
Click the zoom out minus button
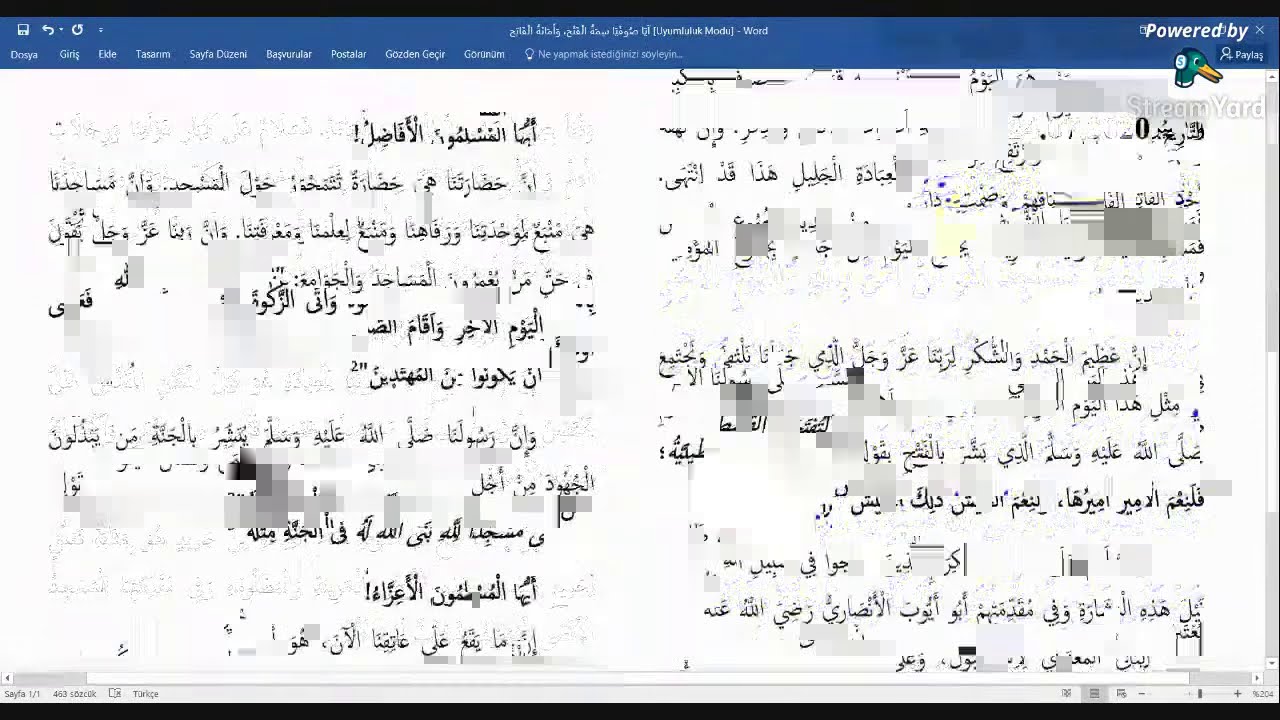pyautogui.click(x=1141, y=693)
